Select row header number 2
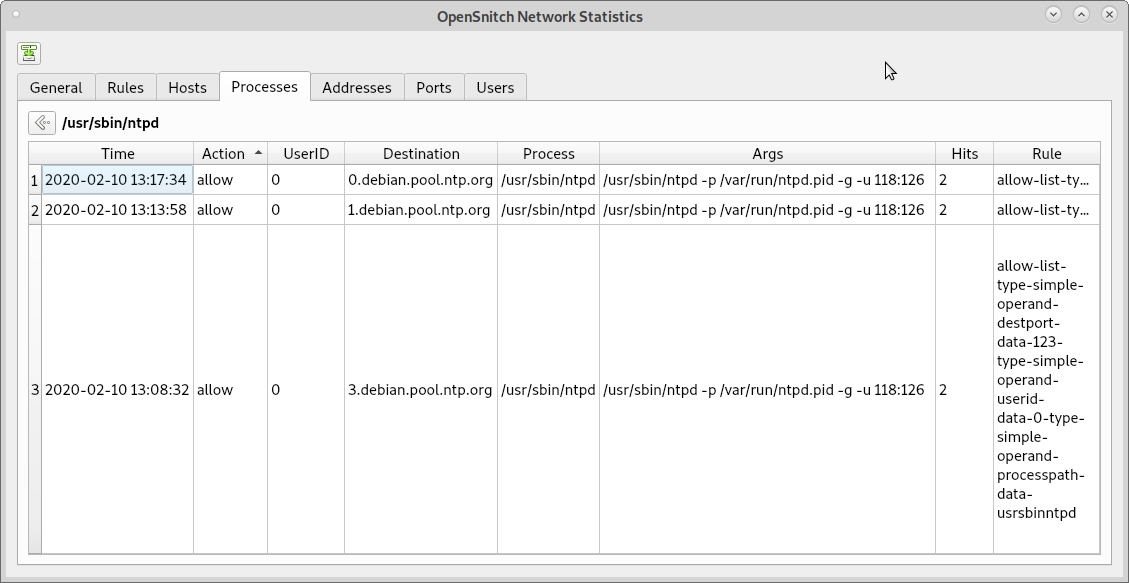The height and width of the screenshot is (583, 1129). pos(35,209)
